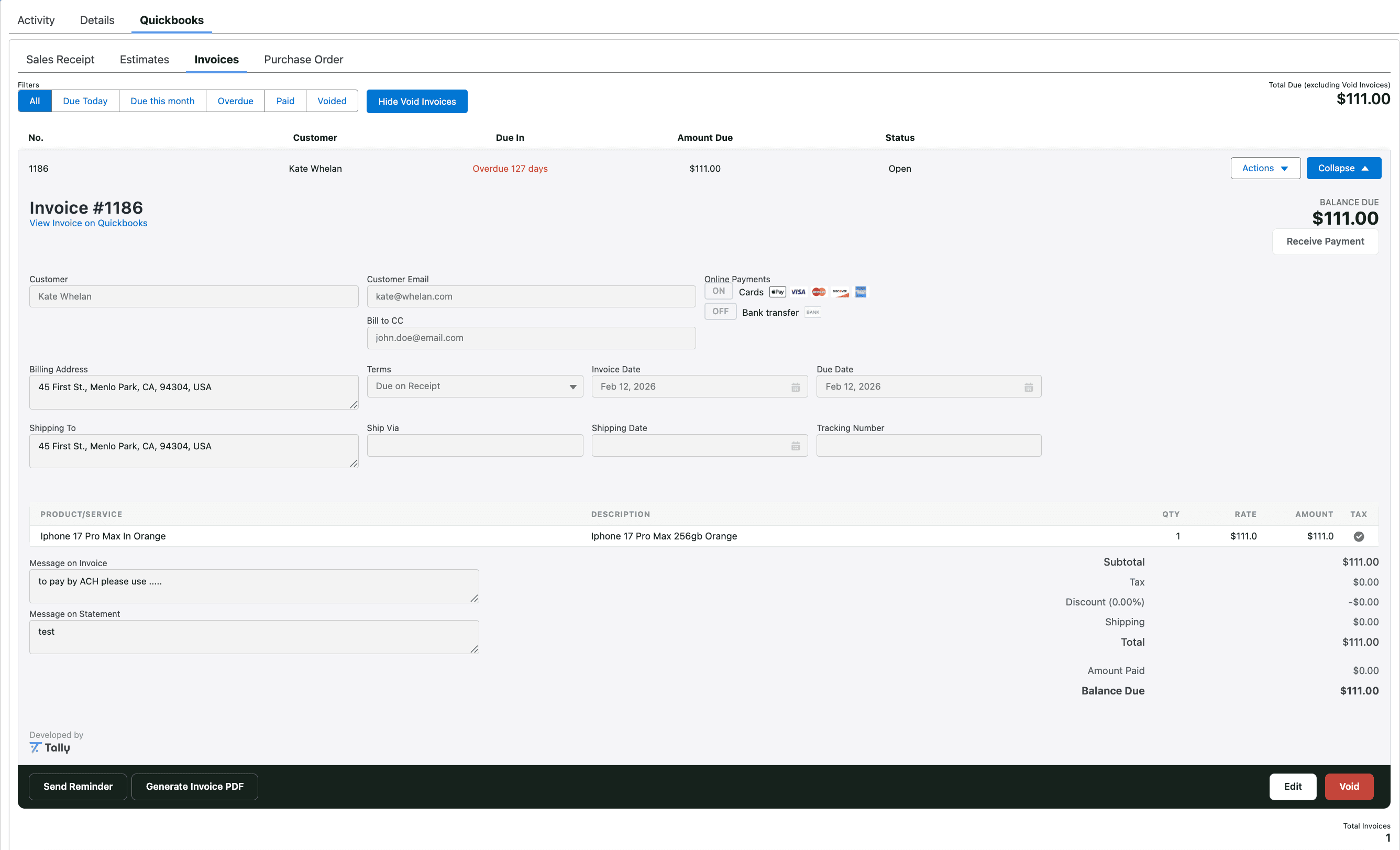The height and width of the screenshot is (850, 1400).
Task: Click the Visa card icon
Action: click(798, 292)
